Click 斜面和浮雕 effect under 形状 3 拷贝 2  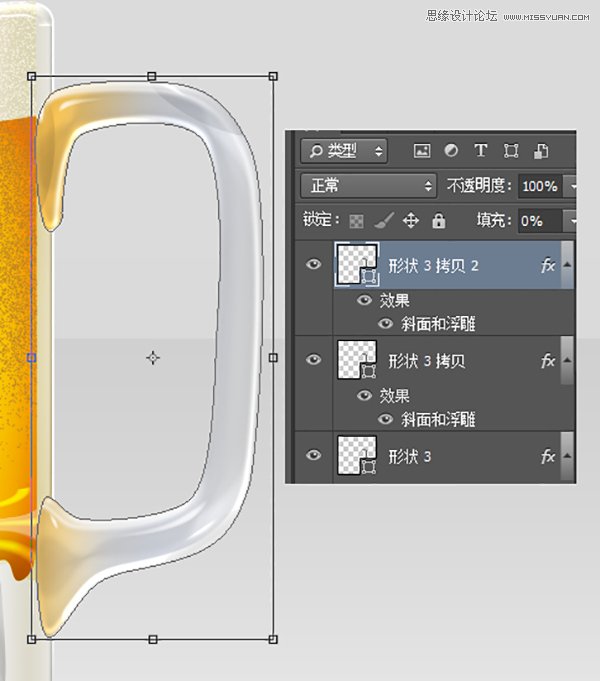438,324
